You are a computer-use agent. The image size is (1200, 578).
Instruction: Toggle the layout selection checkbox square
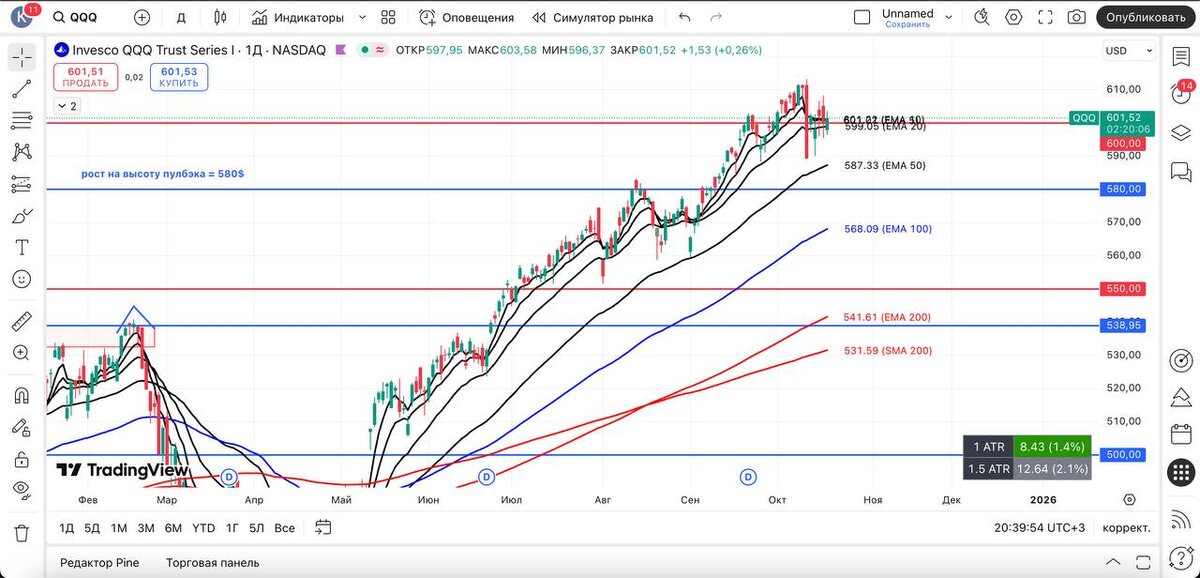pyautogui.click(x=862, y=17)
